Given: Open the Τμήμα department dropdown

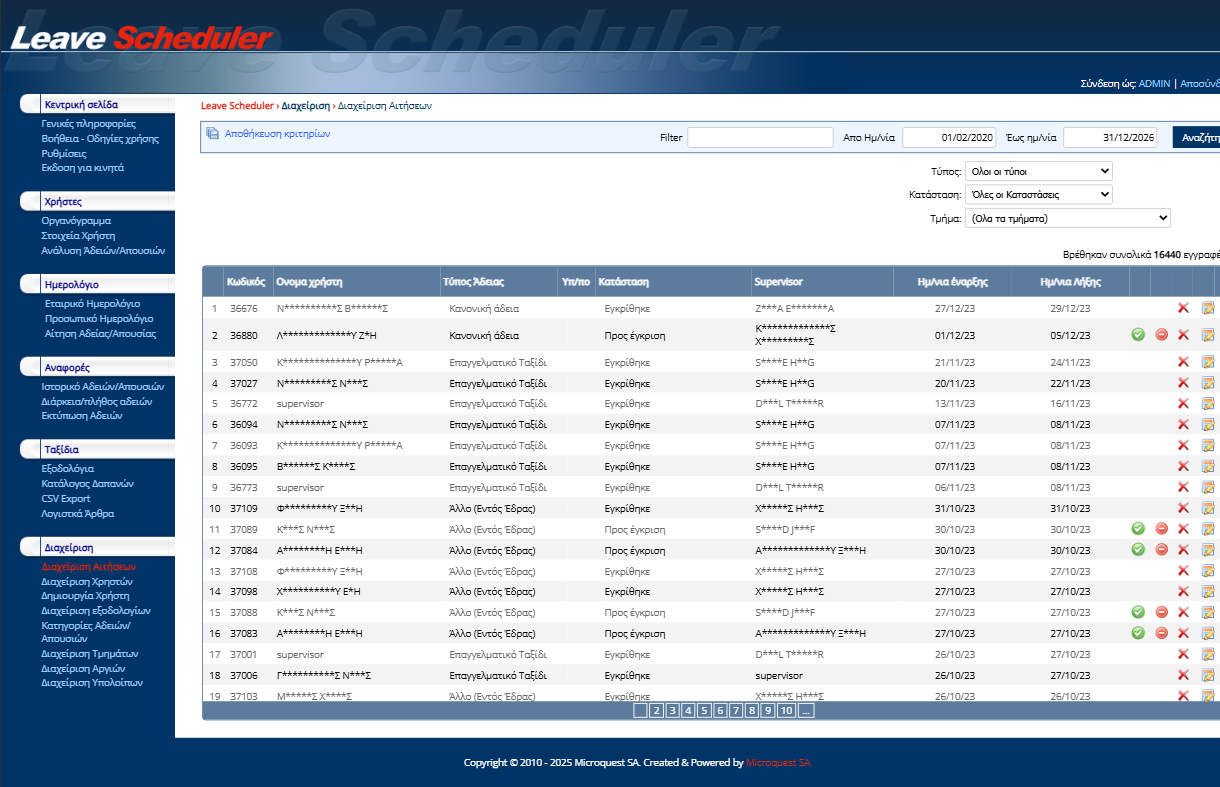Looking at the screenshot, I should 1067,218.
